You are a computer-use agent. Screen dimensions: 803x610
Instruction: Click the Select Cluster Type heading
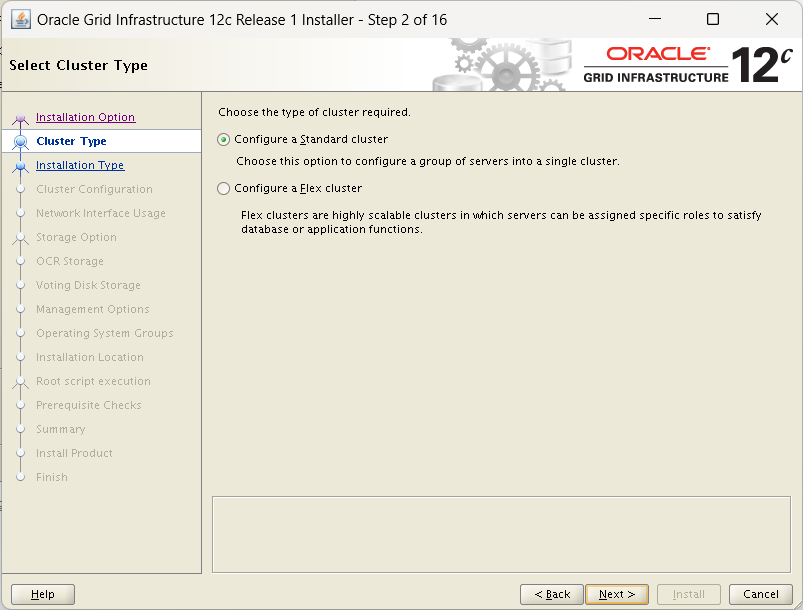tap(78, 66)
